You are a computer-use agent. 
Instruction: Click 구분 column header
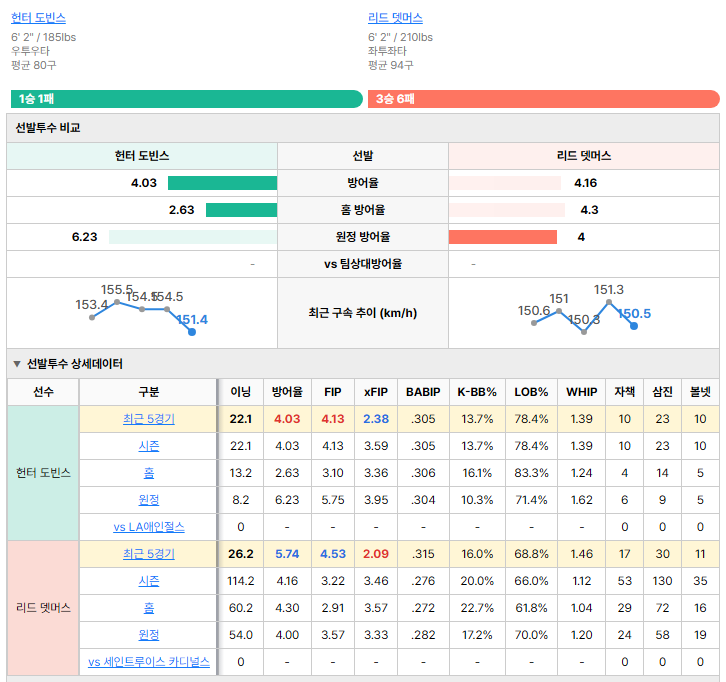click(149, 392)
